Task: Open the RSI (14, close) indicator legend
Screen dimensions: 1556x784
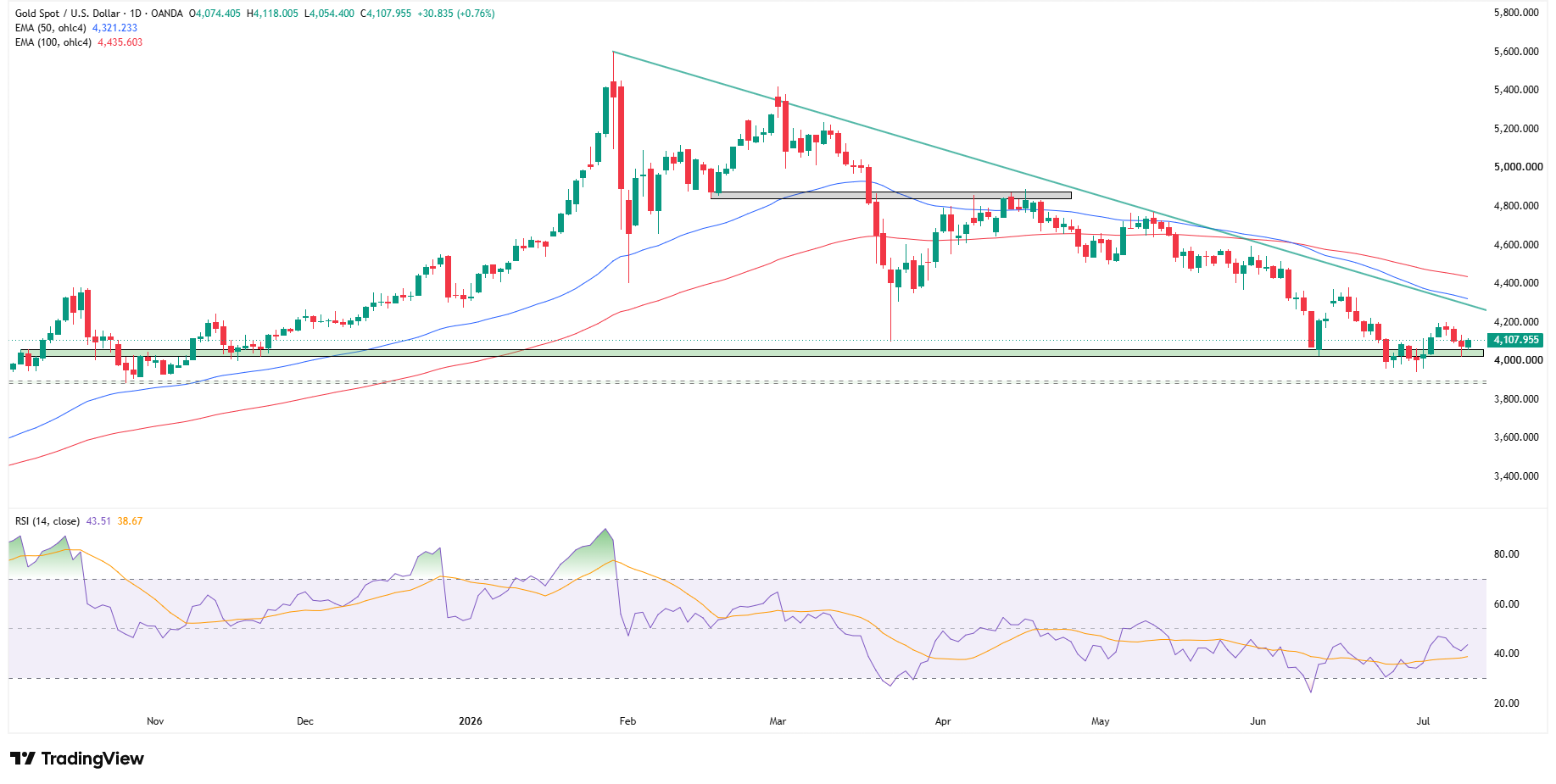Action: tap(47, 521)
